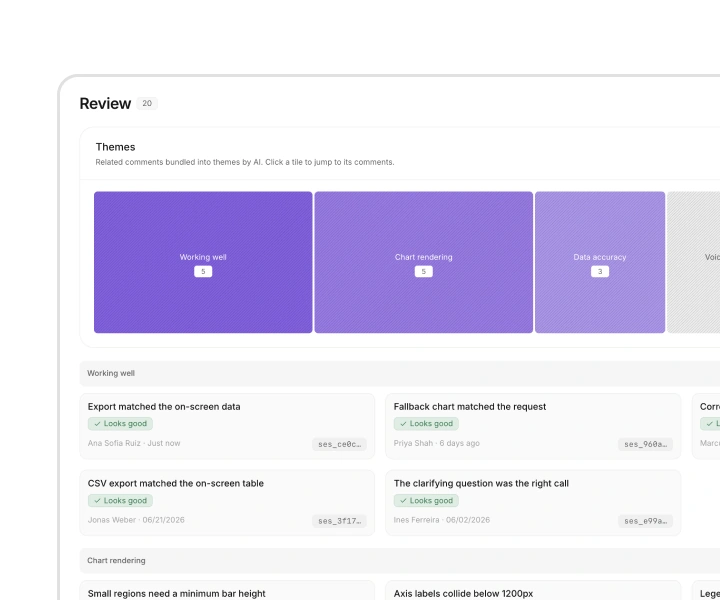Image resolution: width=720 pixels, height=600 pixels.
Task: Open session tag ses_960a…
Action: click(645, 444)
